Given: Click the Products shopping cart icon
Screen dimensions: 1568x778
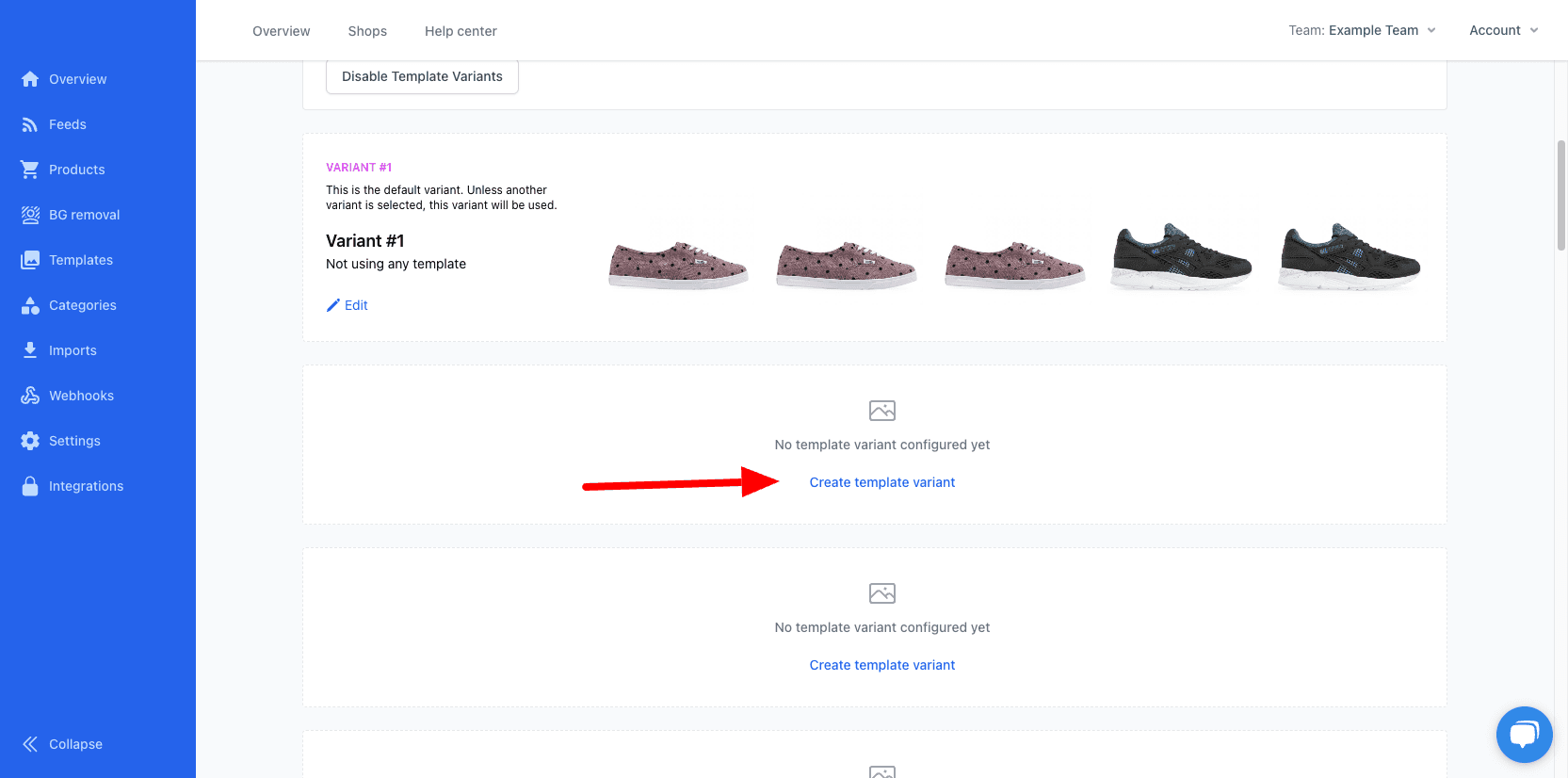Looking at the screenshot, I should (x=30, y=170).
